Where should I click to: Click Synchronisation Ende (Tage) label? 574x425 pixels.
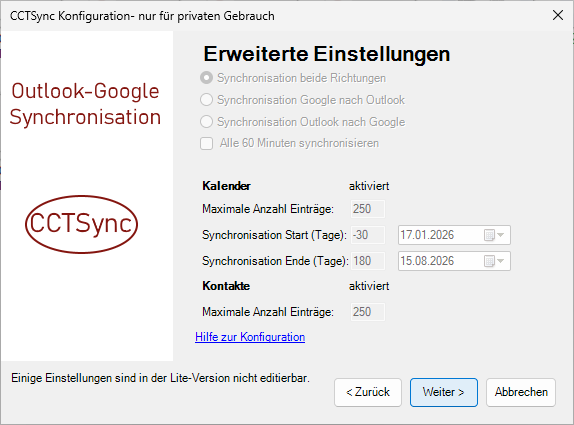pyautogui.click(x=275, y=261)
